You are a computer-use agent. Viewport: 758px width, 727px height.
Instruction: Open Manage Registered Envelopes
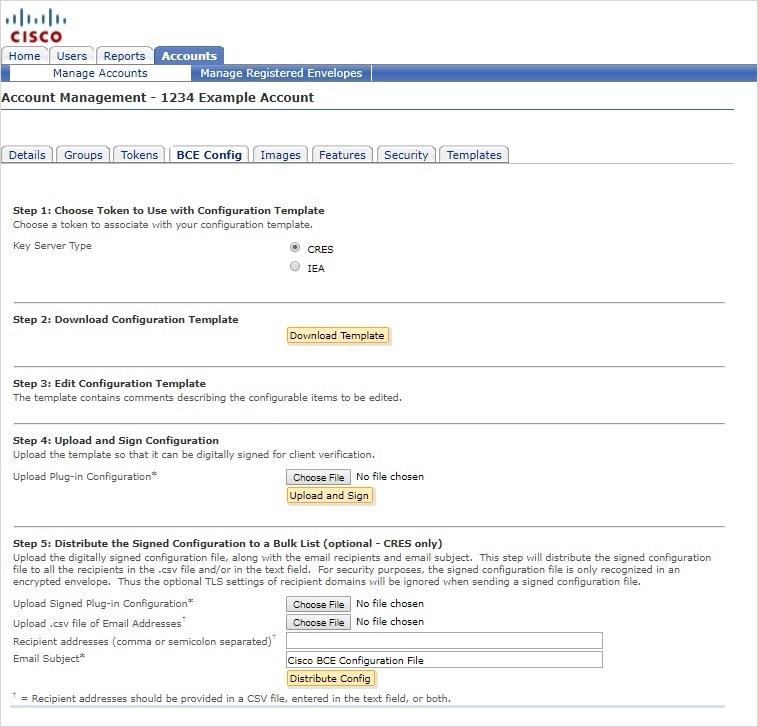(281, 73)
